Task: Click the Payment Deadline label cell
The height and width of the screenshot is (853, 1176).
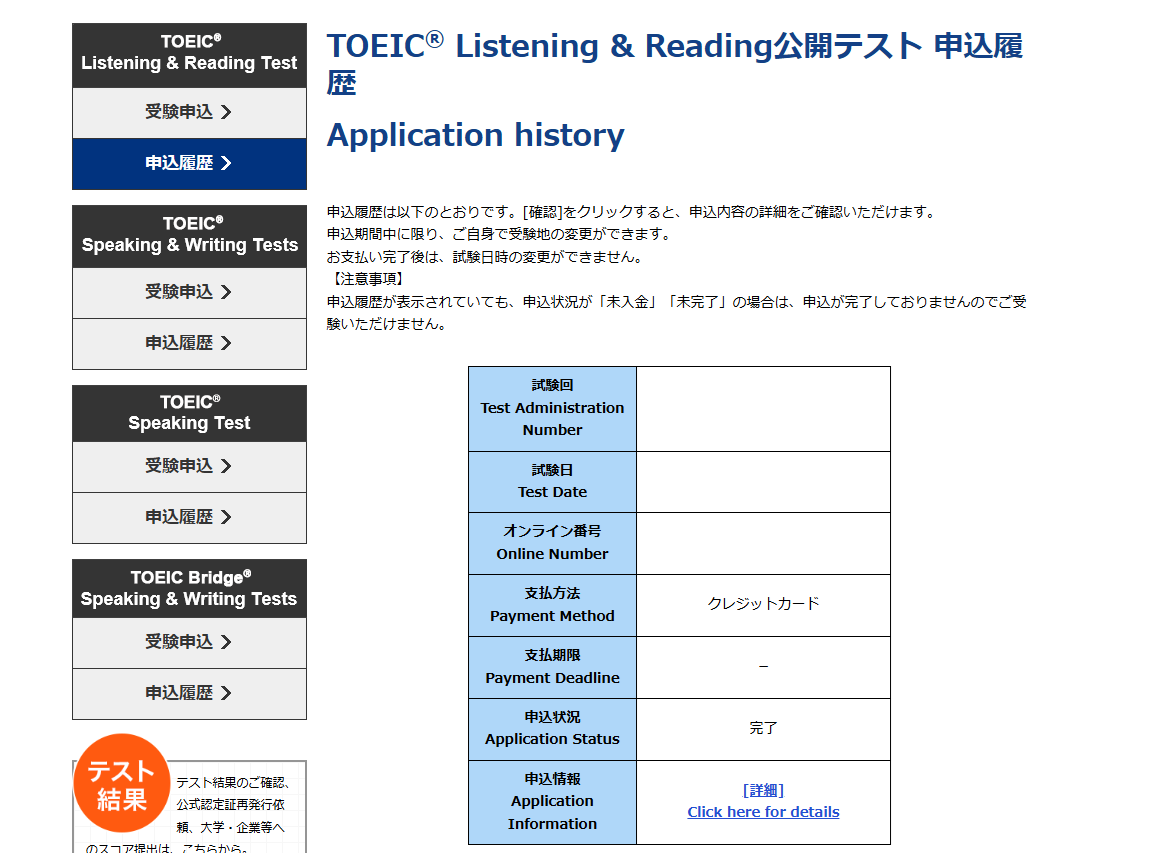Action: (552, 668)
